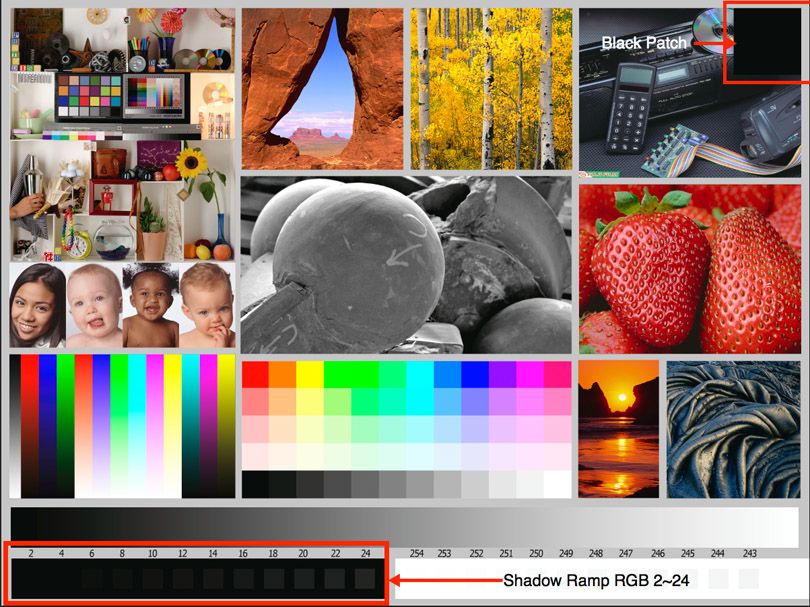Select the highlight ramp label "245"
The width and height of the screenshot is (810, 607).
688,553
